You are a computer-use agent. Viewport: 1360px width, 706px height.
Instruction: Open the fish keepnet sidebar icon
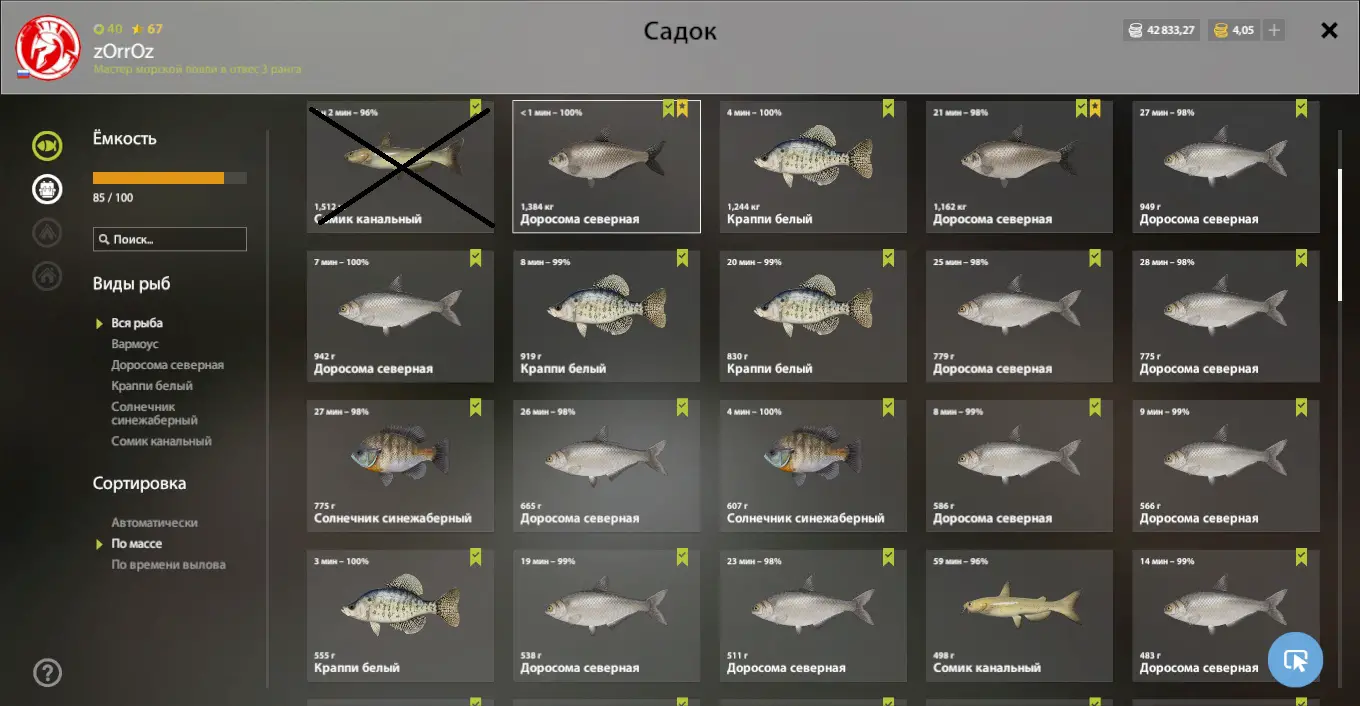point(47,146)
